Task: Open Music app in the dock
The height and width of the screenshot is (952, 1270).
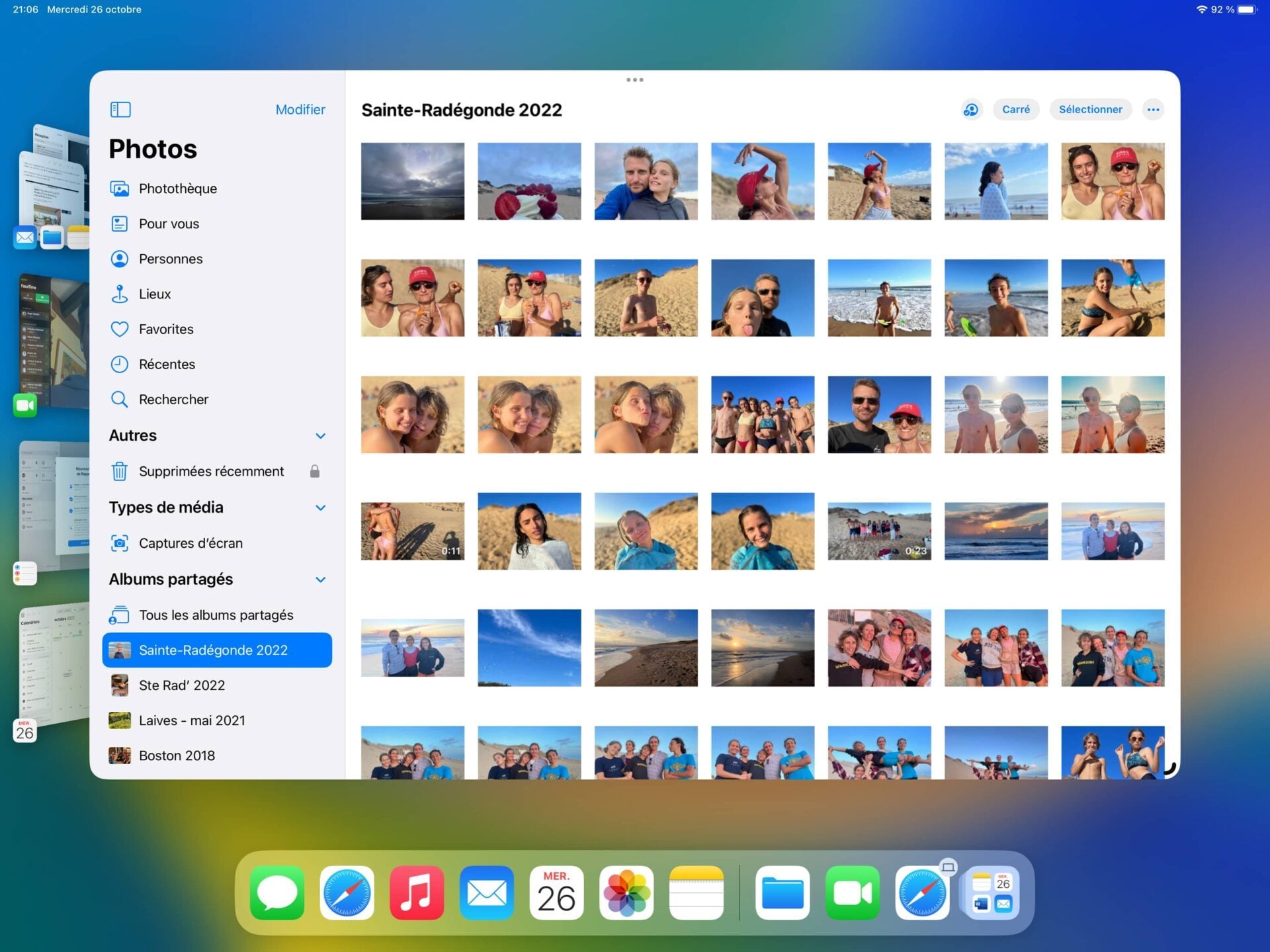Action: [417, 892]
